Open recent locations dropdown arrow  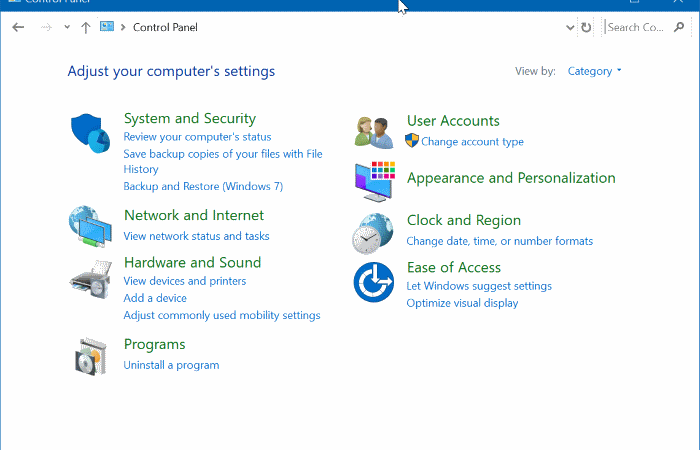(x=67, y=27)
